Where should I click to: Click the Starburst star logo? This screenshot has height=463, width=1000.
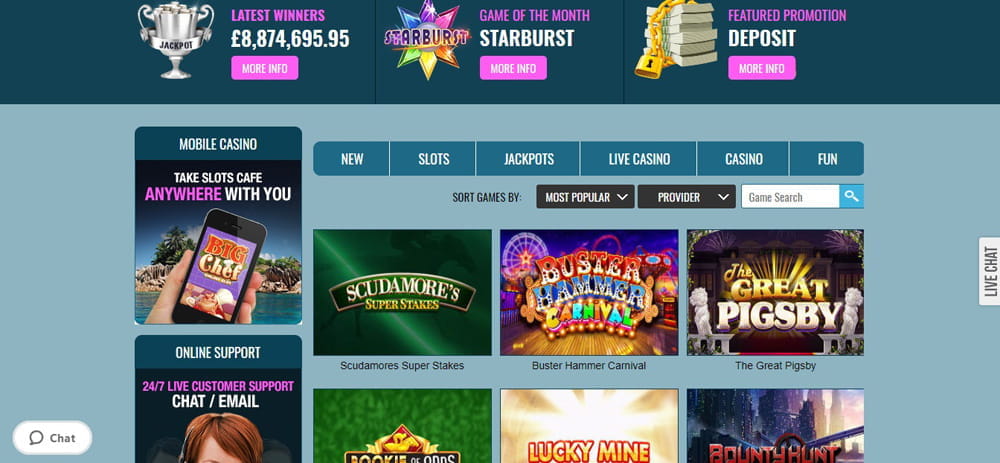coord(427,40)
